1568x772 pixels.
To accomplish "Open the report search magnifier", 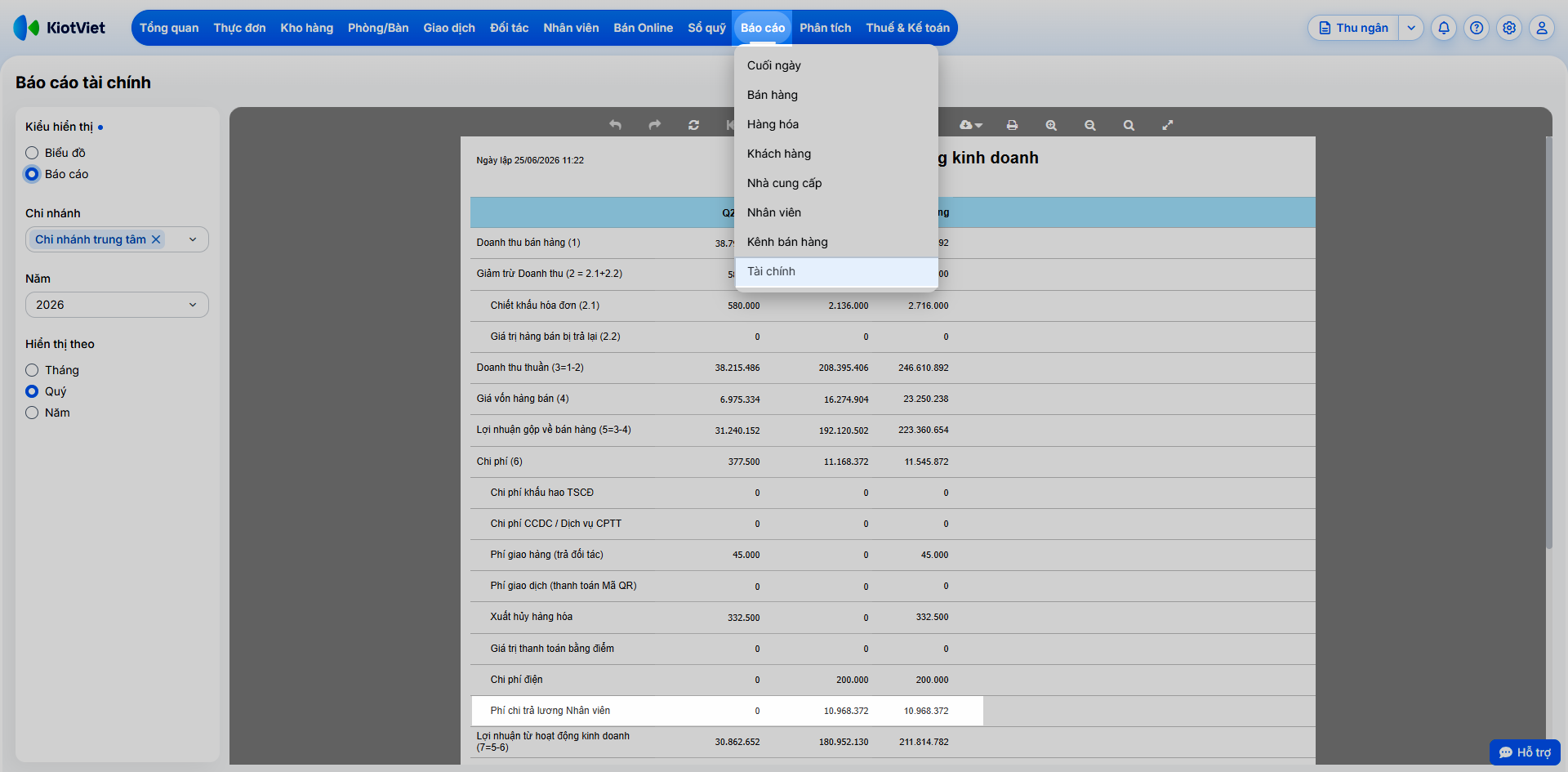I will tap(1129, 125).
